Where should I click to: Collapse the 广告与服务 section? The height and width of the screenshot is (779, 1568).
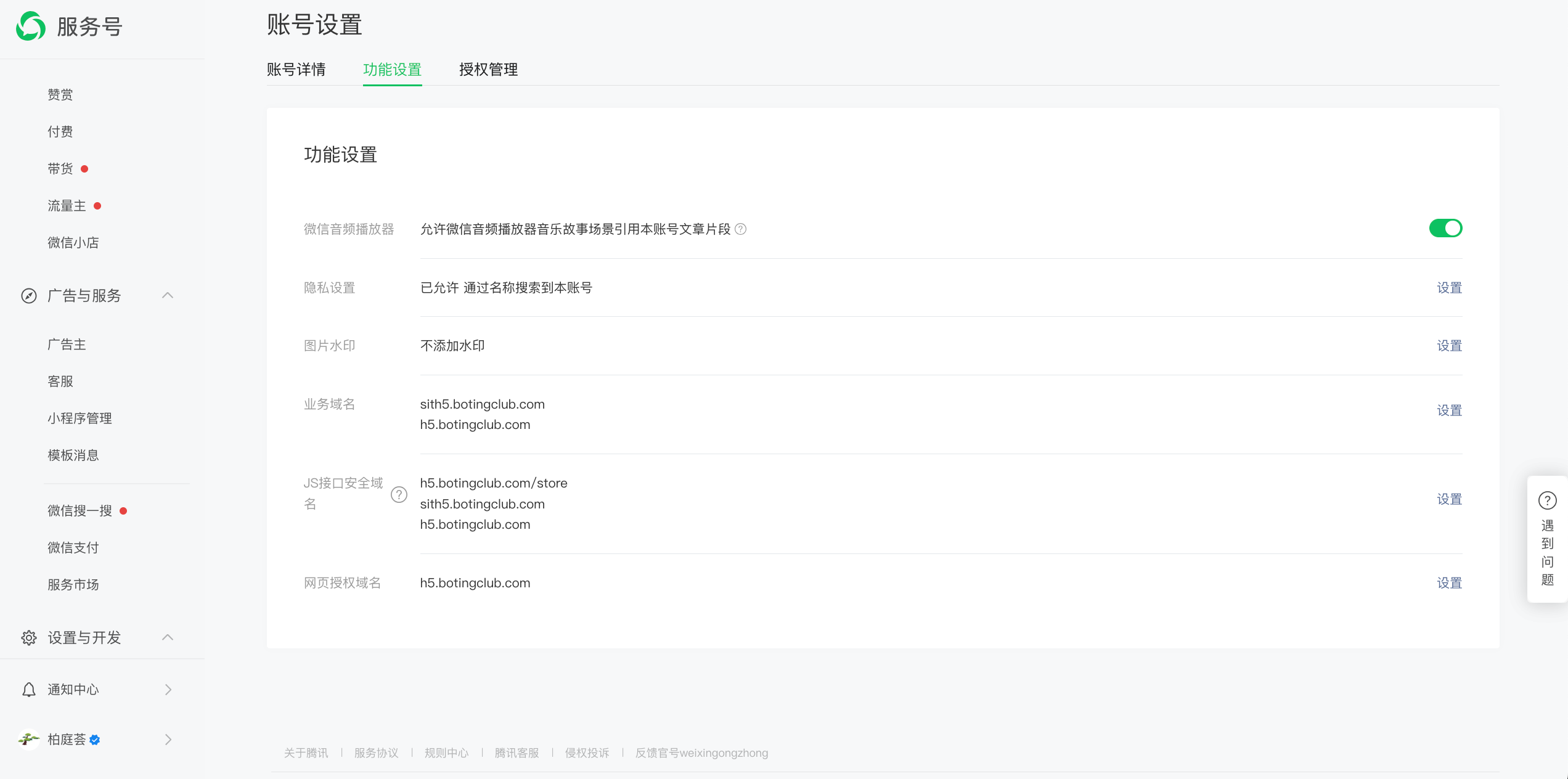(168, 296)
